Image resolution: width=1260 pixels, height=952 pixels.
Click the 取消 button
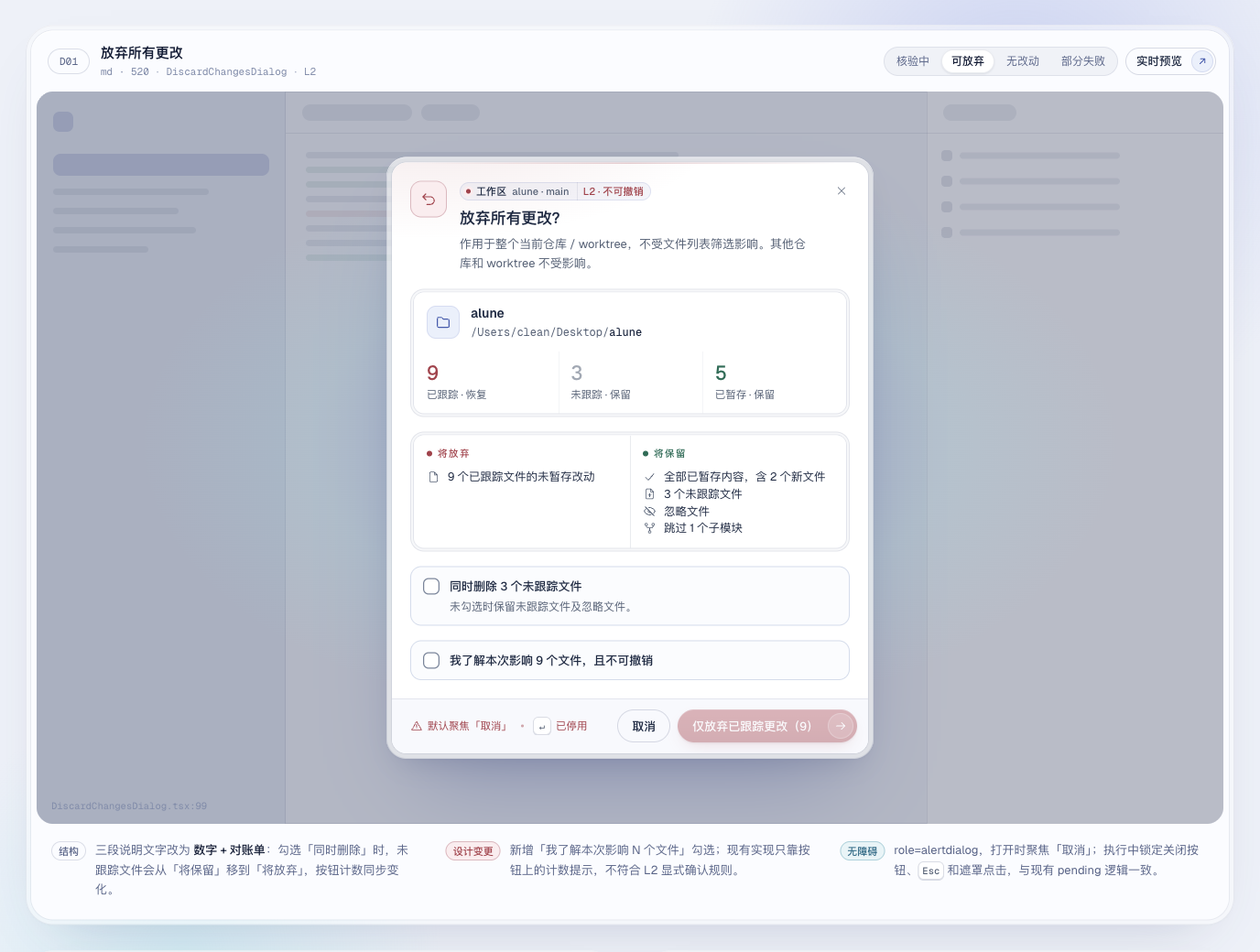click(x=644, y=726)
